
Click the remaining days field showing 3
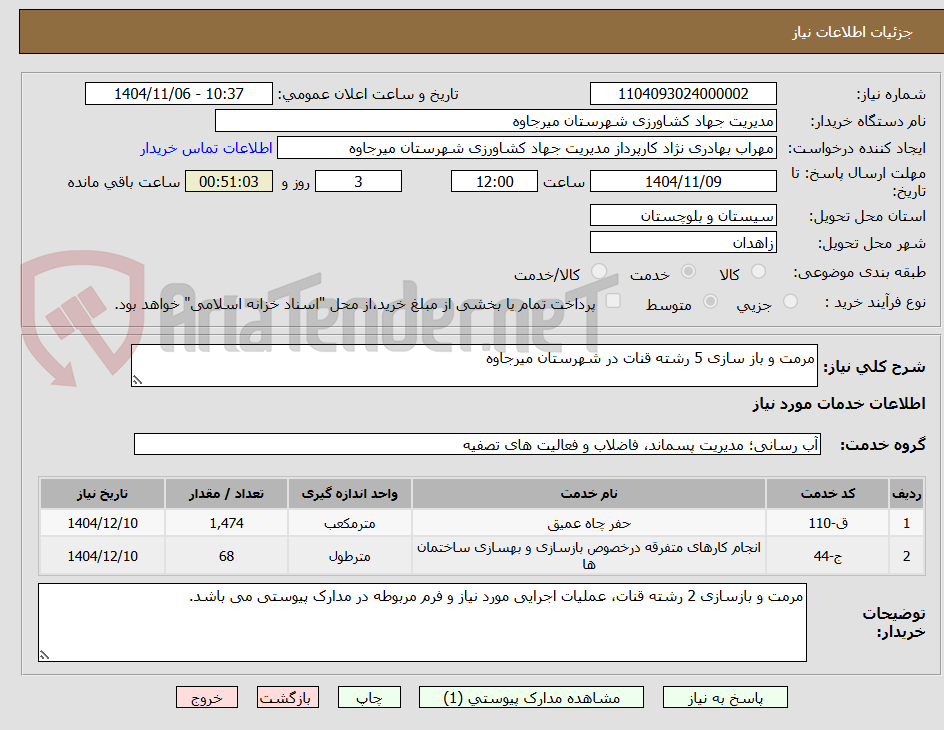(358, 181)
